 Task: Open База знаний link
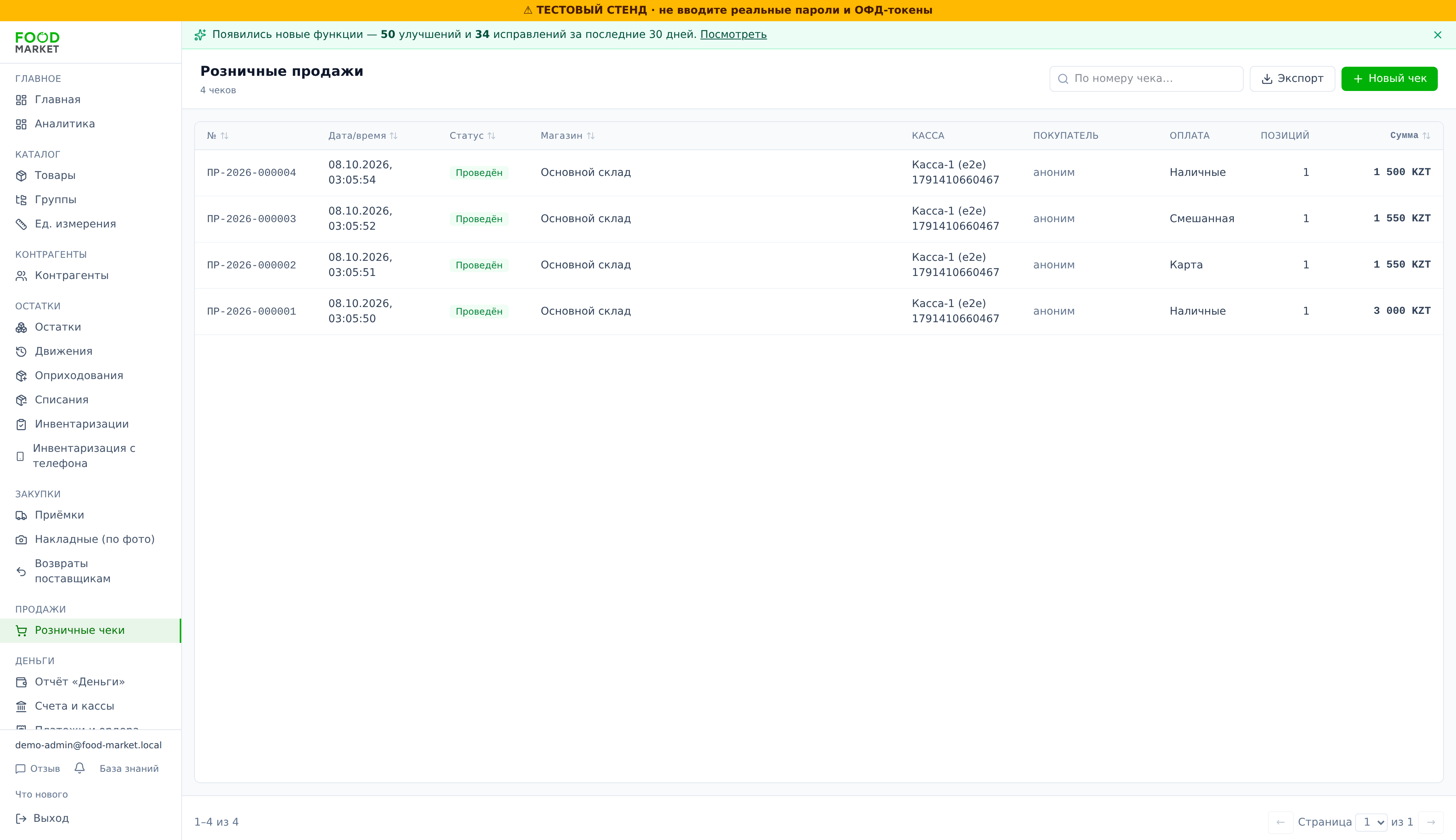[x=129, y=768]
